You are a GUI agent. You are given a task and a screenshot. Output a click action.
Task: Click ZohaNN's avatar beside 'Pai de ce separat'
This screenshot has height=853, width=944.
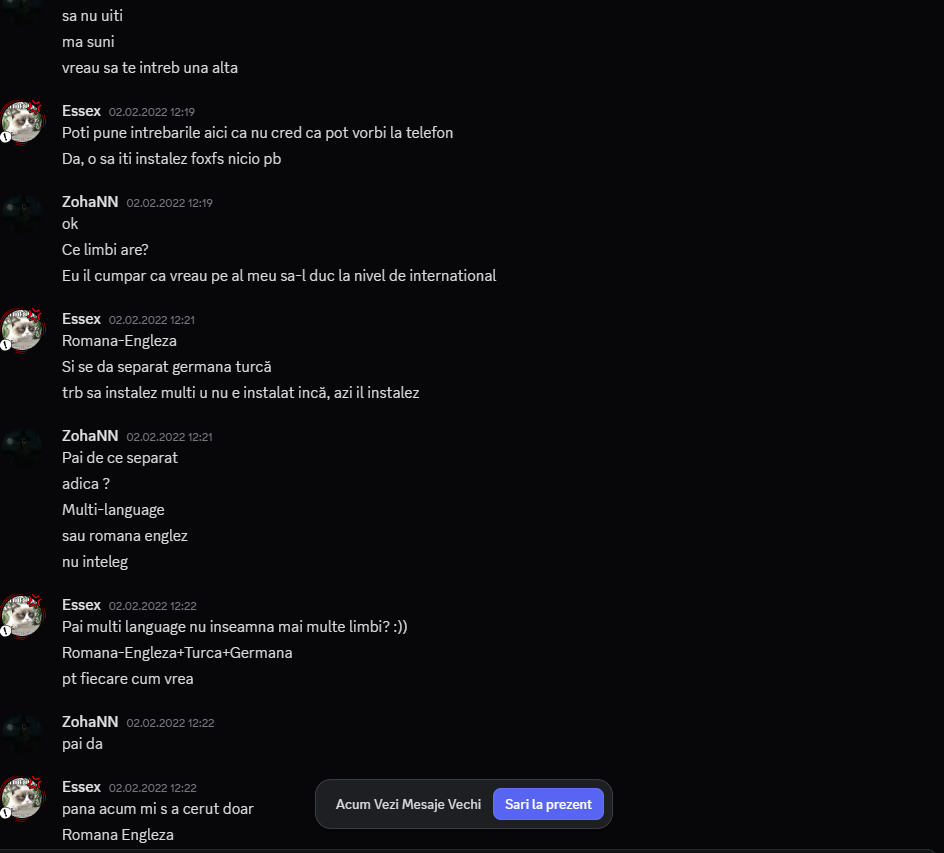[22, 446]
